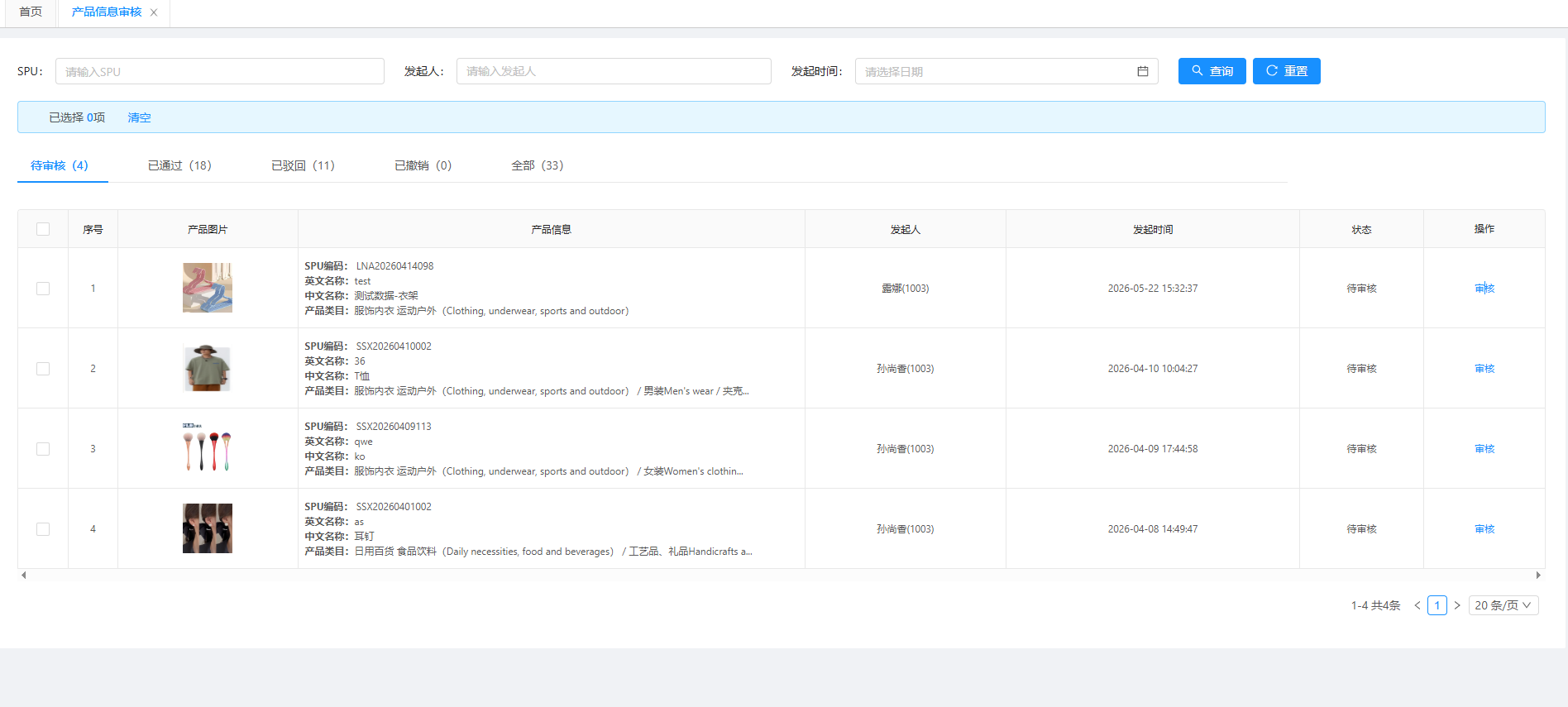Open hanger product image in row 1
The width and height of the screenshot is (1568, 707).
(208, 288)
